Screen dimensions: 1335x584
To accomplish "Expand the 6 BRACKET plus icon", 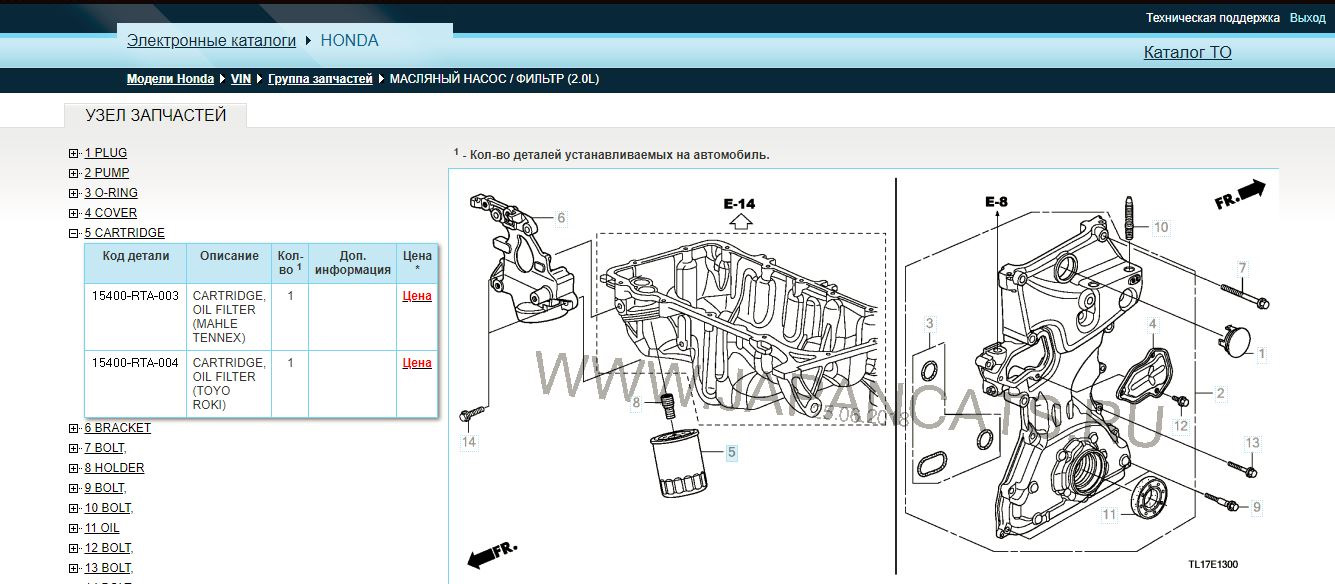I will click(x=74, y=428).
